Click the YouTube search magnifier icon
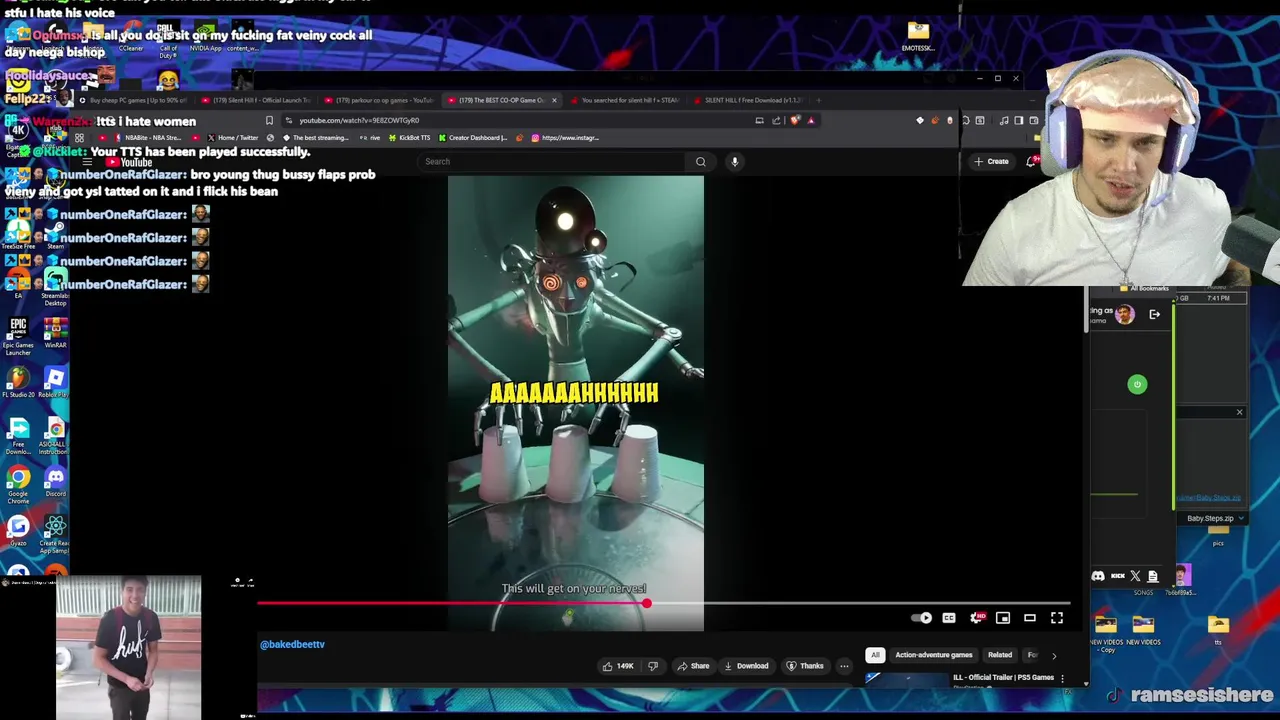The height and width of the screenshot is (720, 1280). pyautogui.click(x=700, y=161)
